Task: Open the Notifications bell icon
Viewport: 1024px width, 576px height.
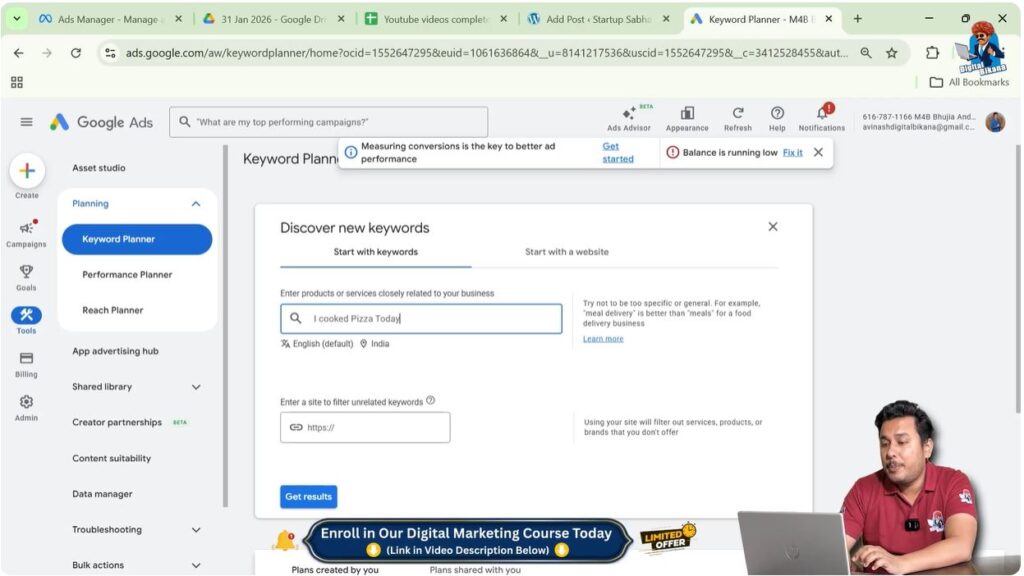Action: pos(822,115)
